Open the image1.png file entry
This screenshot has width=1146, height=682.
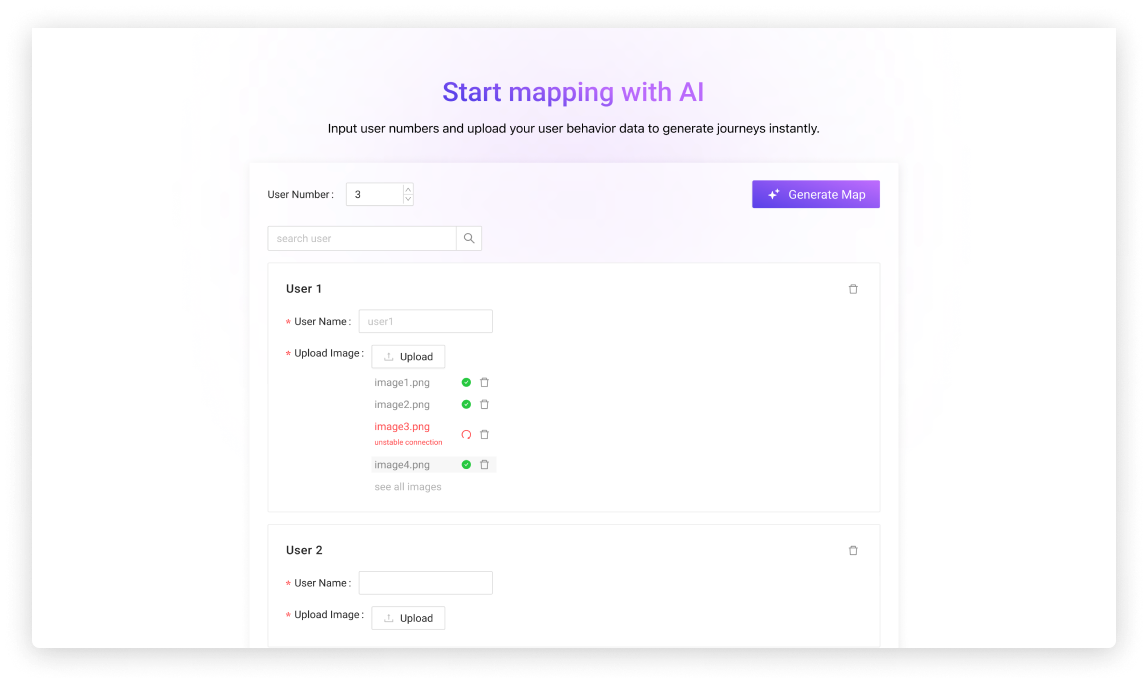pos(402,382)
